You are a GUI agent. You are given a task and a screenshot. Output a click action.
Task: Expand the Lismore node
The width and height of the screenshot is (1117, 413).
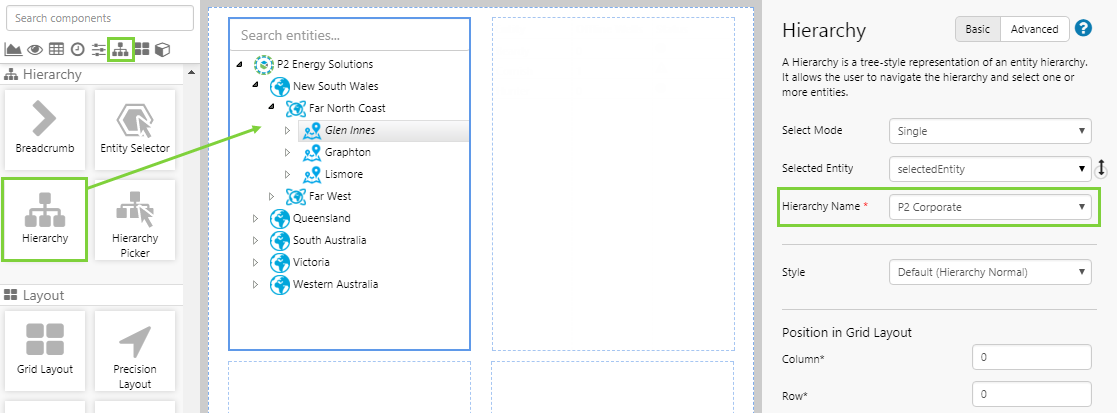pyautogui.click(x=287, y=174)
